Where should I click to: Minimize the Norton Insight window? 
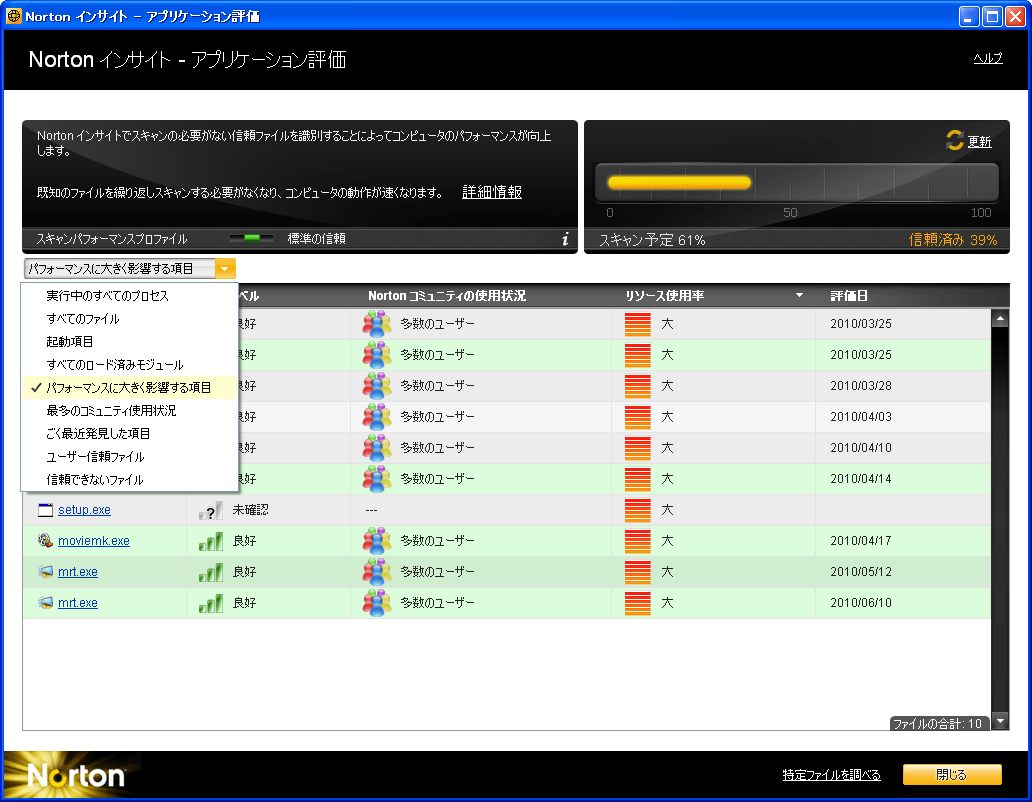(969, 16)
